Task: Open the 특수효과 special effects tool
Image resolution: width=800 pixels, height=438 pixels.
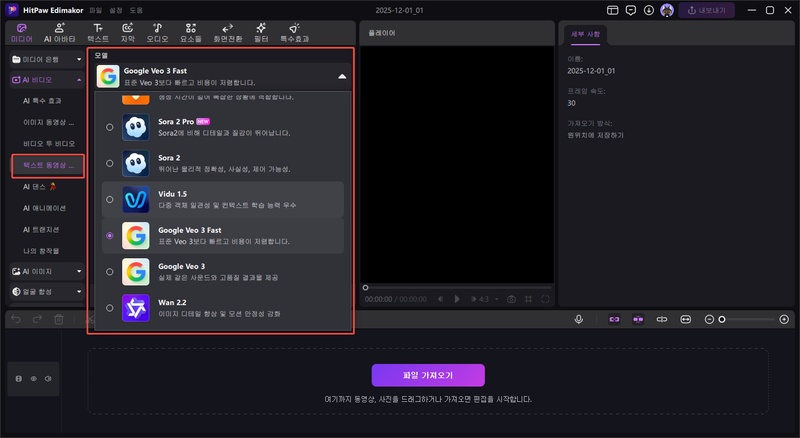Action: coord(294,33)
